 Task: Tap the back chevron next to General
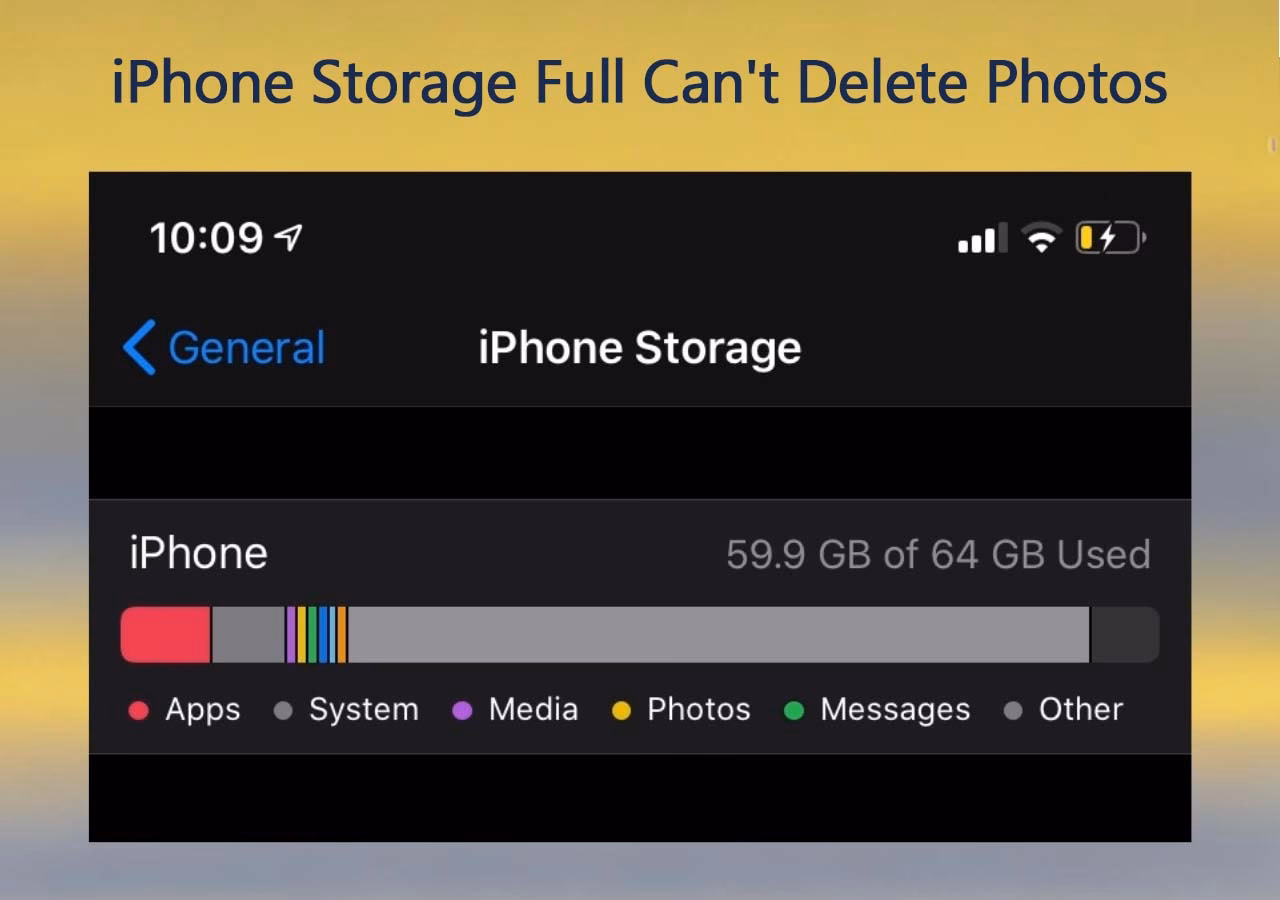click(140, 347)
